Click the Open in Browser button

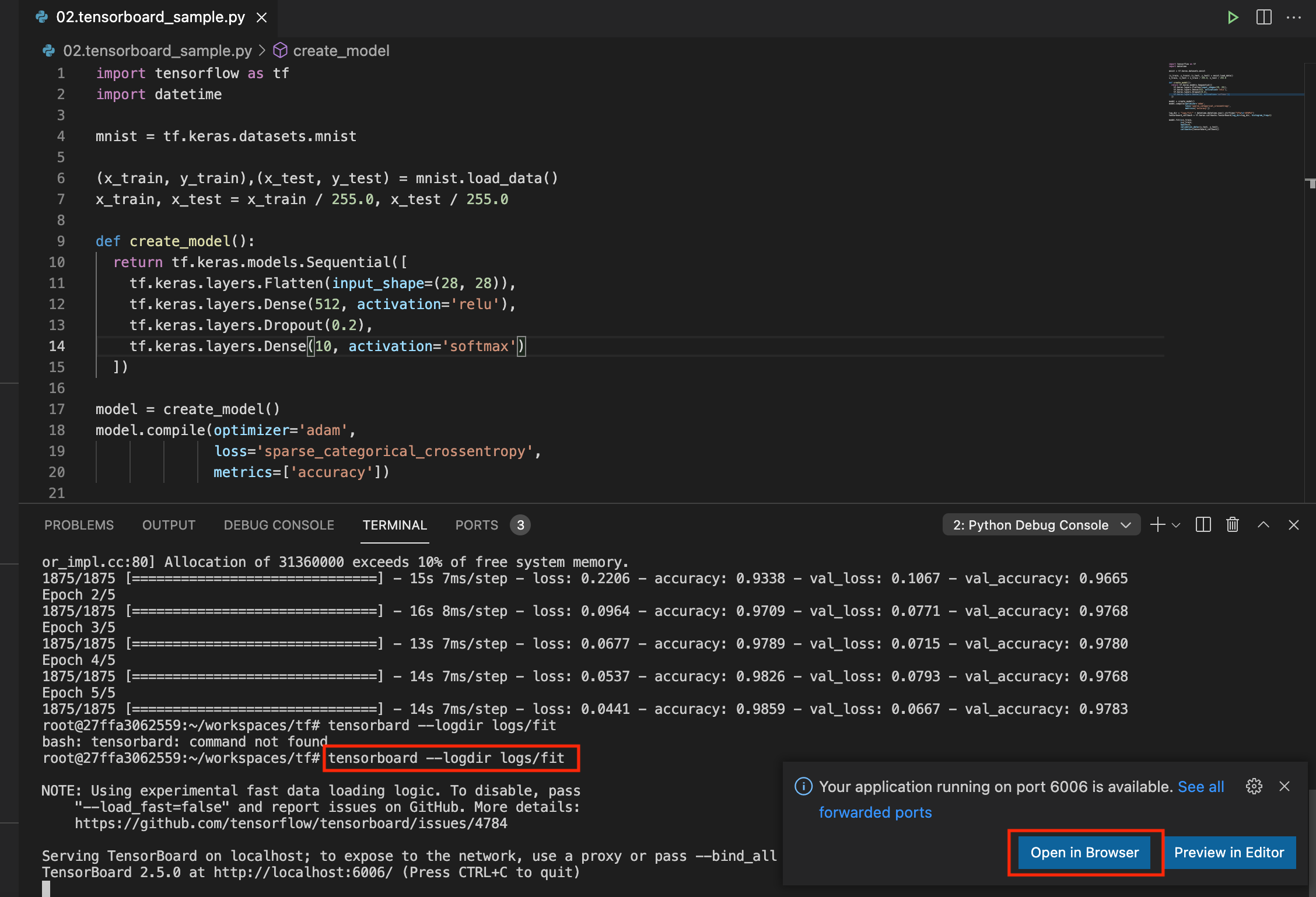1084,852
